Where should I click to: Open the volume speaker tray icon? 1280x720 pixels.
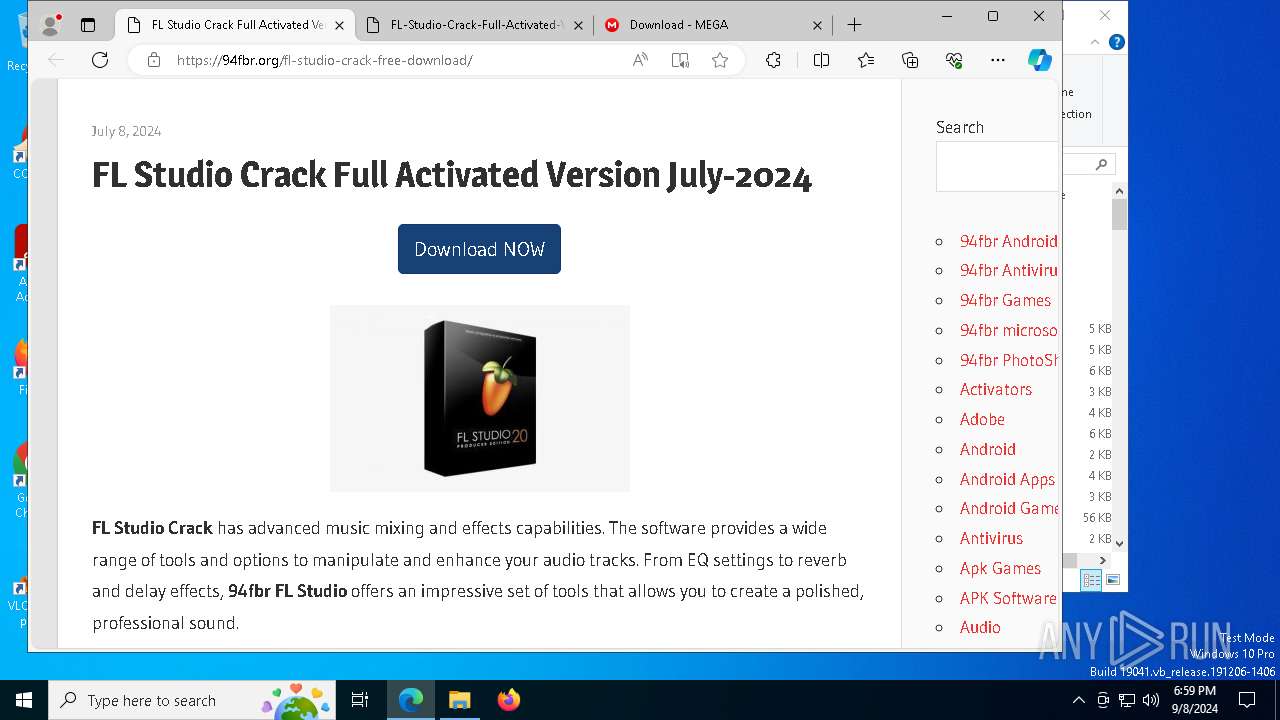click(1150, 700)
